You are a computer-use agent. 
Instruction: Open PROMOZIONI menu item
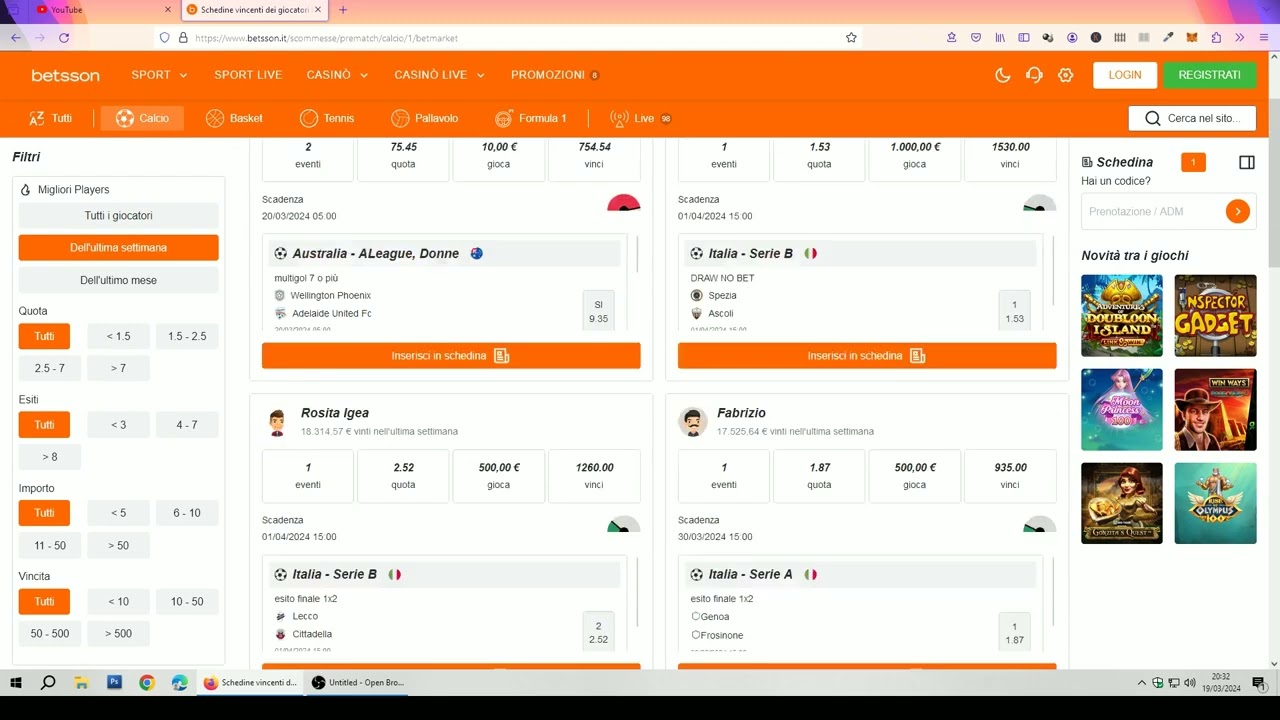[555, 75]
